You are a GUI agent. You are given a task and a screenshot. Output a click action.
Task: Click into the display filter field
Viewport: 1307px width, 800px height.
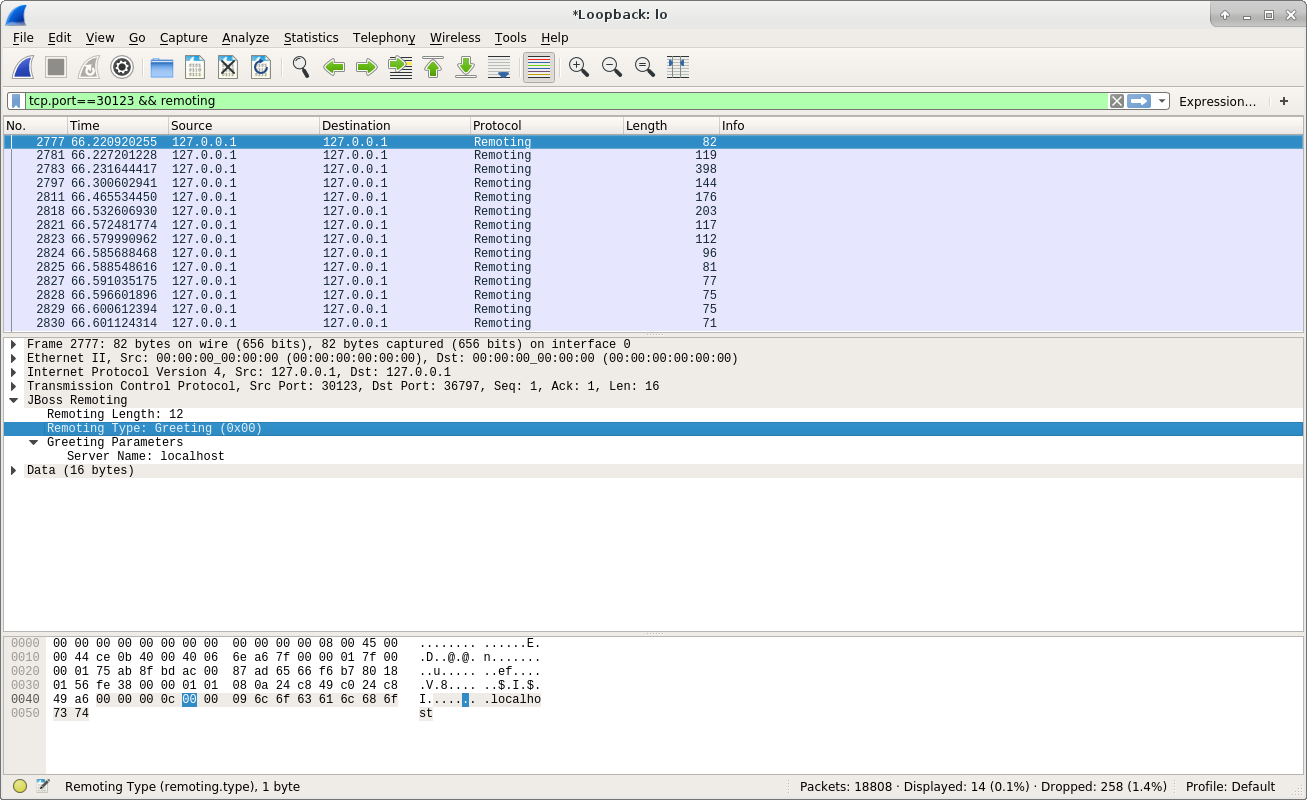[566, 101]
